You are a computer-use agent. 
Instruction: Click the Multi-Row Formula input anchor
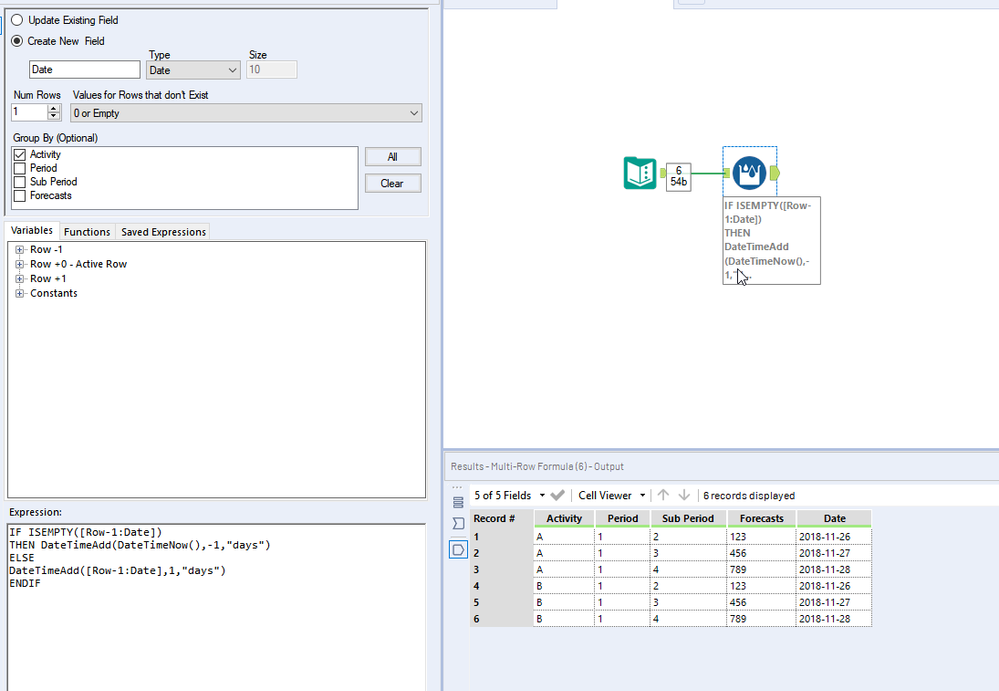(x=727, y=173)
